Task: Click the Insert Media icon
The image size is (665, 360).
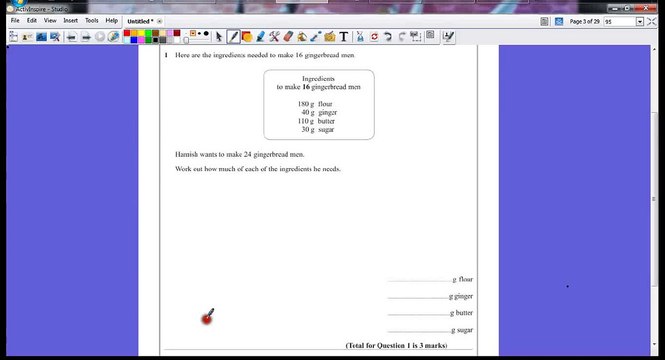Action: coord(330,37)
